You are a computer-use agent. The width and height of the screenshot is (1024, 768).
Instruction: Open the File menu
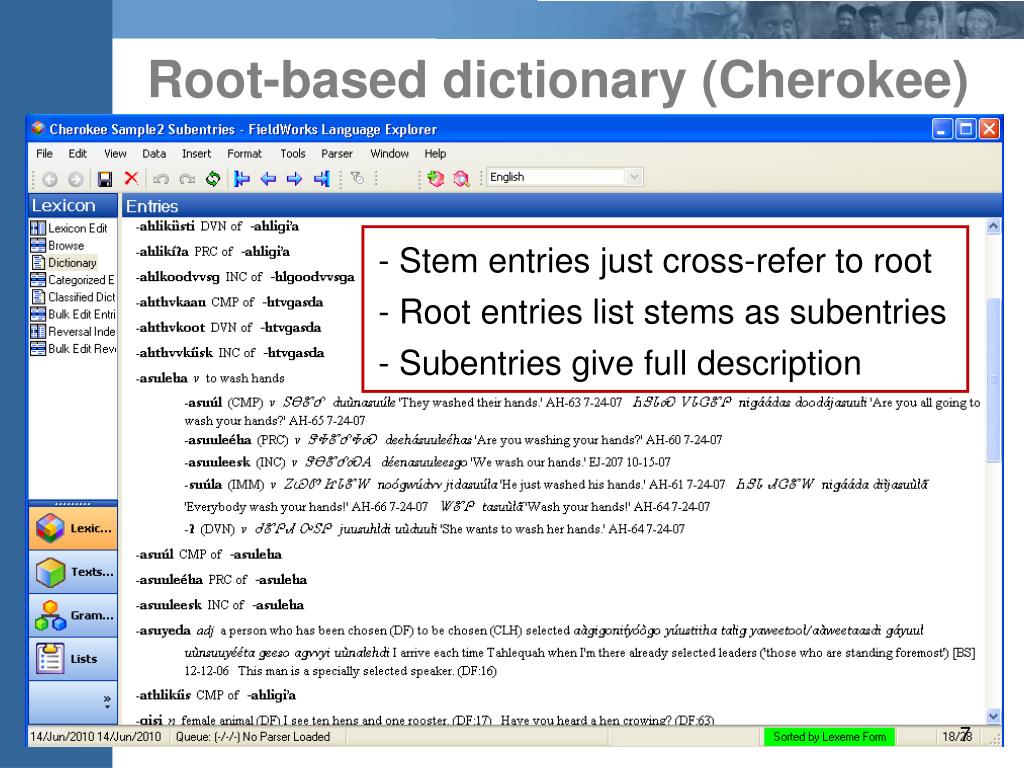click(x=44, y=153)
